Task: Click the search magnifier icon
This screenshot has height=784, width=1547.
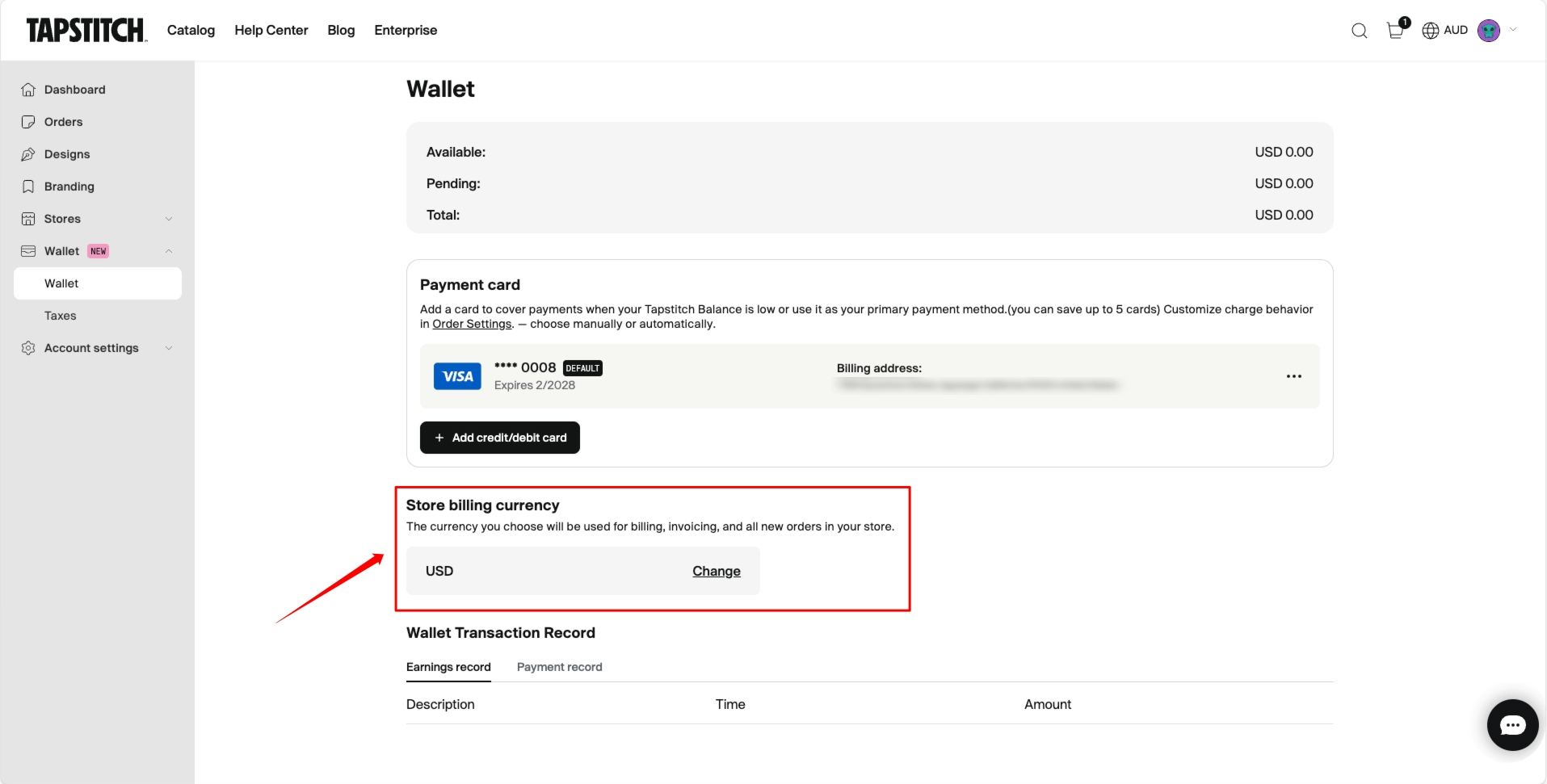Action: tap(1360, 31)
